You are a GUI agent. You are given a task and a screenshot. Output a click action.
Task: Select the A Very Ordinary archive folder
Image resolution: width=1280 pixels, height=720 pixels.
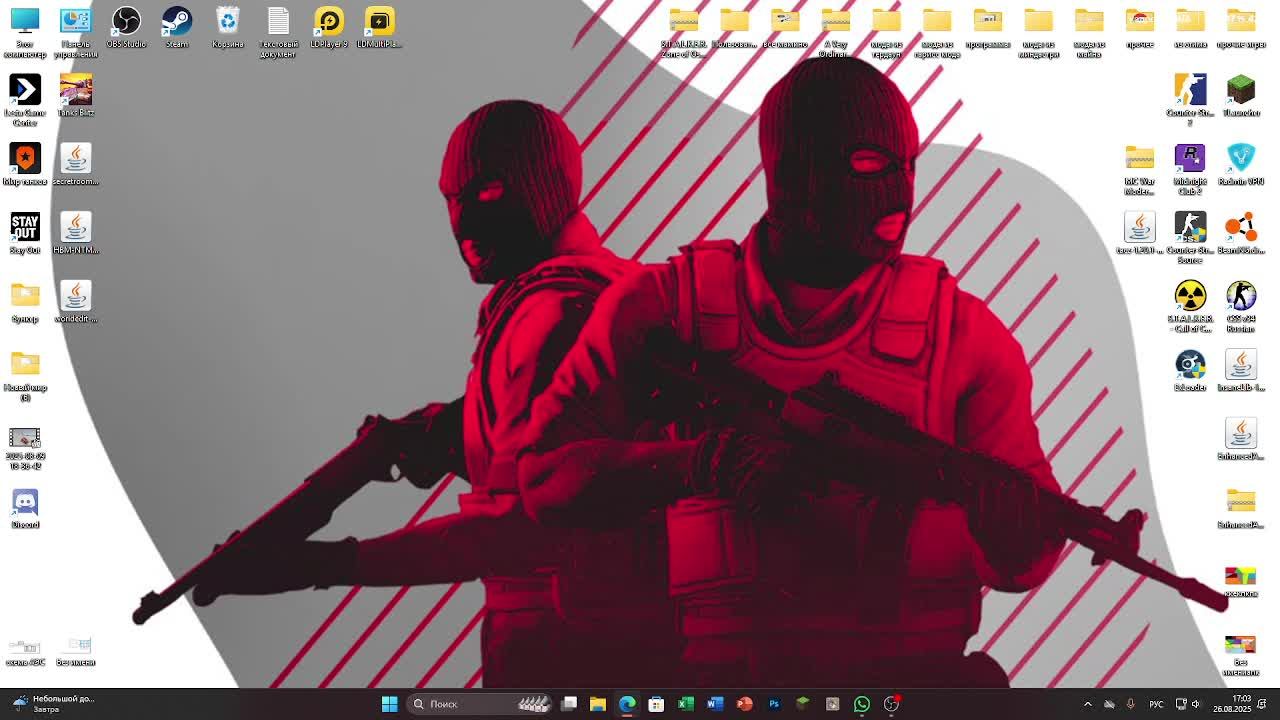(836, 32)
